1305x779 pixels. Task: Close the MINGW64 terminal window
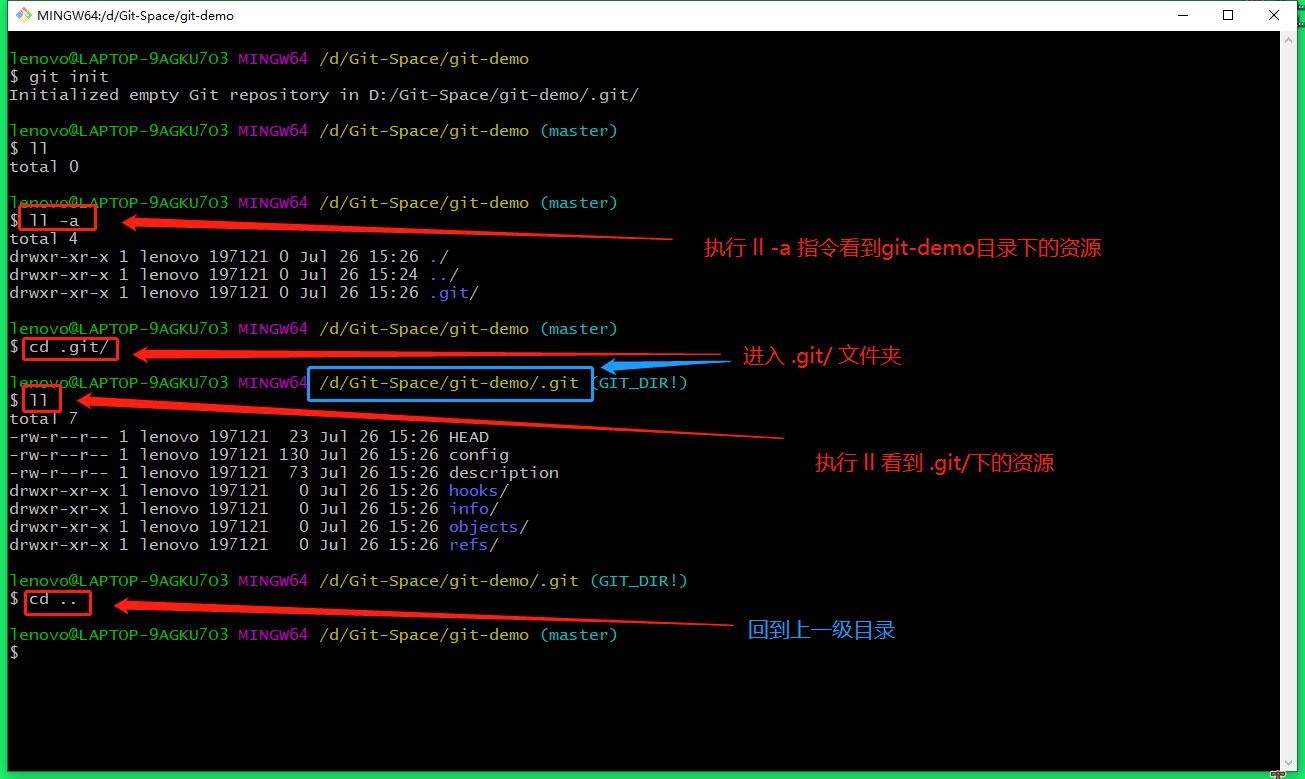click(1274, 15)
